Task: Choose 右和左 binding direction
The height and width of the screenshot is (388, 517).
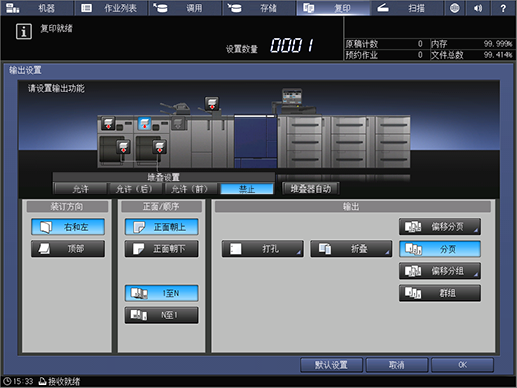Action: click(68, 227)
